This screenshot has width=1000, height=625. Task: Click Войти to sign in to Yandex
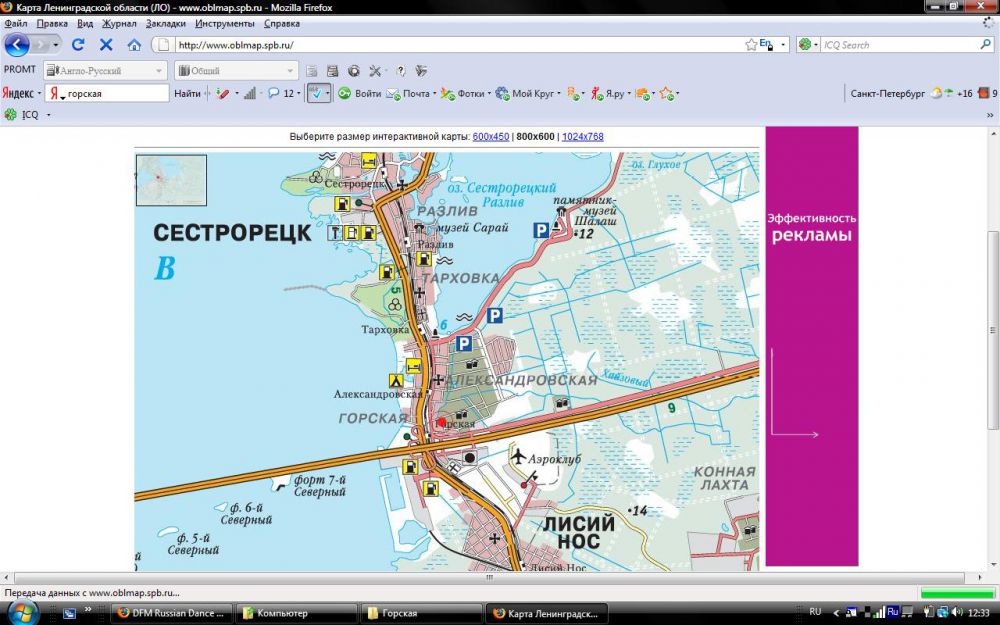tap(360, 94)
